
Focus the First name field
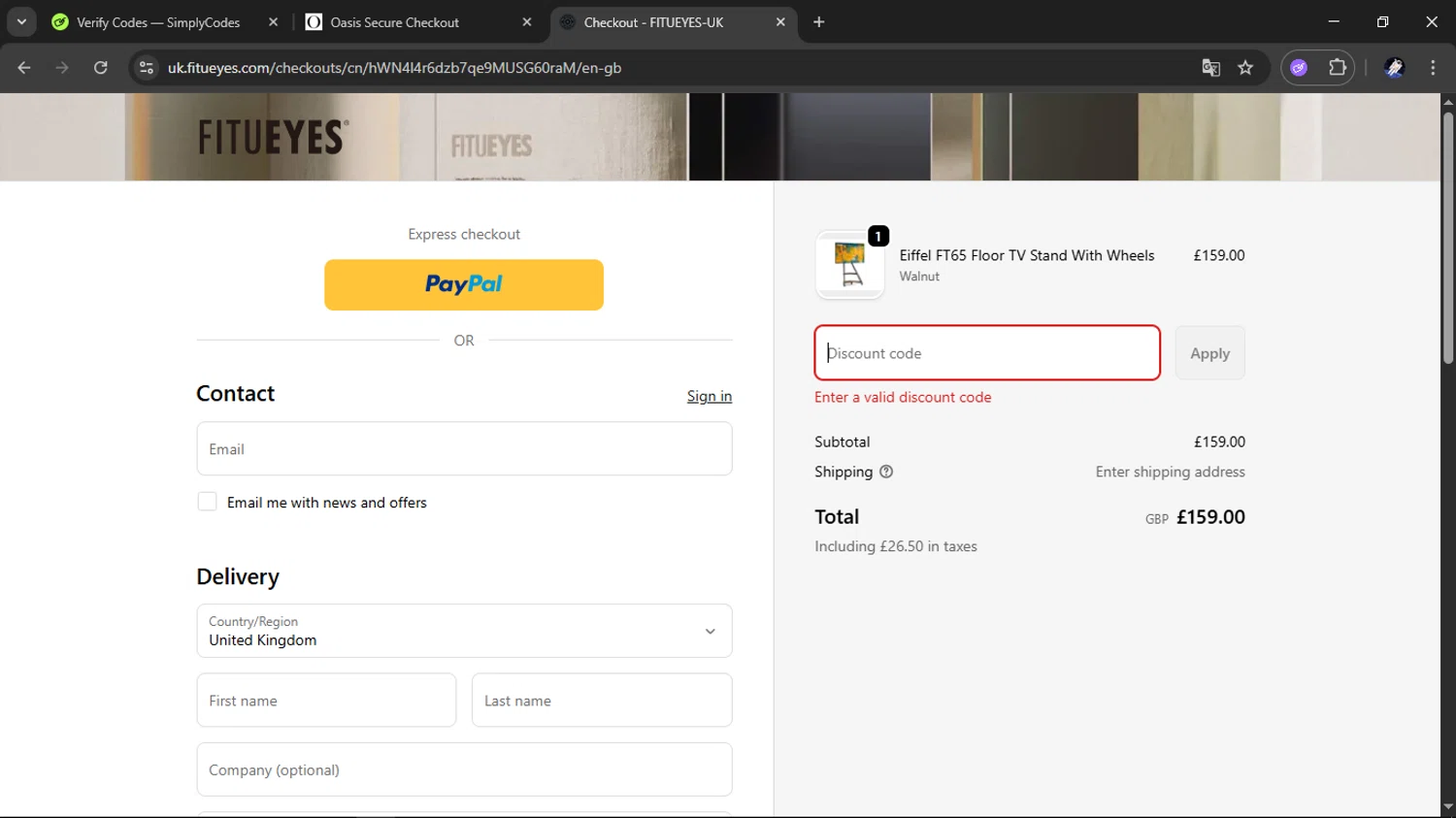(x=326, y=700)
